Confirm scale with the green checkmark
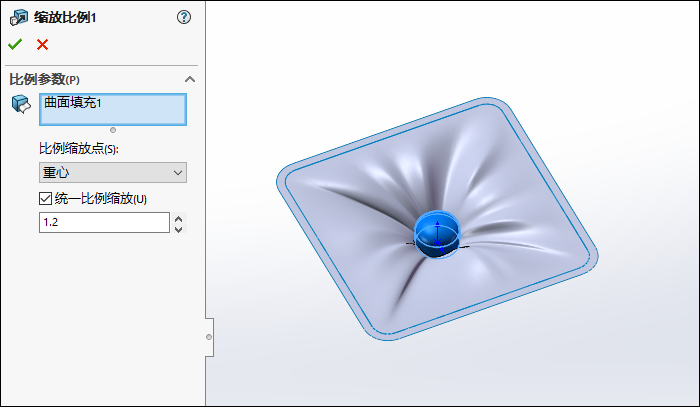Viewport: 700px width, 407px height. tap(15, 44)
